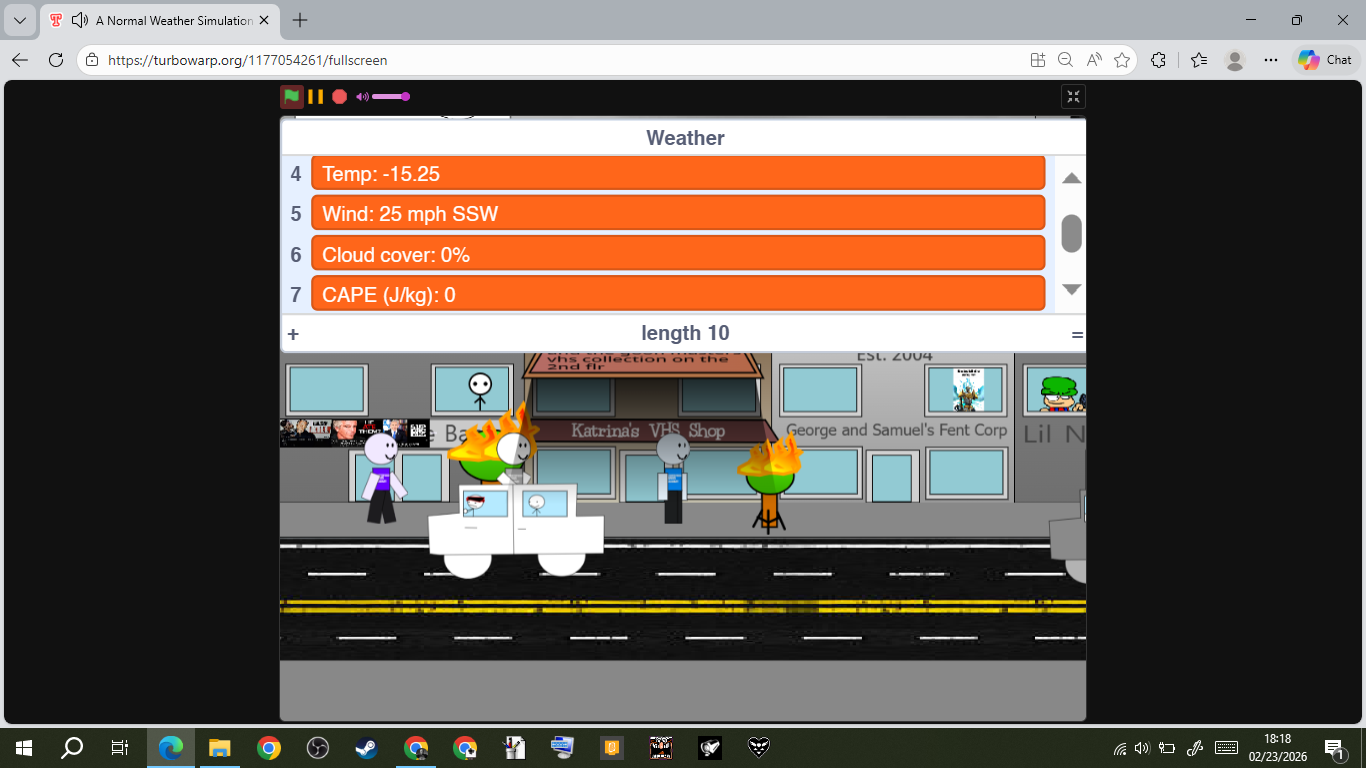
Task: Select the 'Temp: -15.25' list row
Action: 678,174
